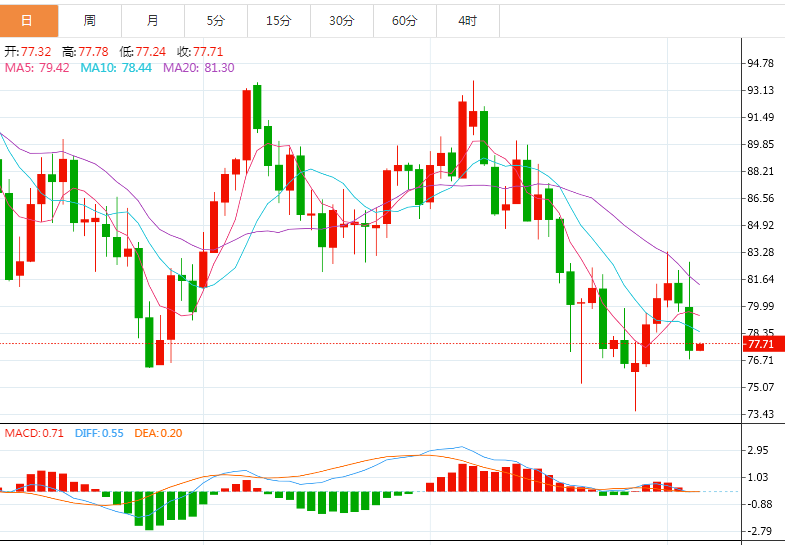
Task: Click the MA10: 78.44 indicator label
Action: pyautogui.click(x=116, y=68)
